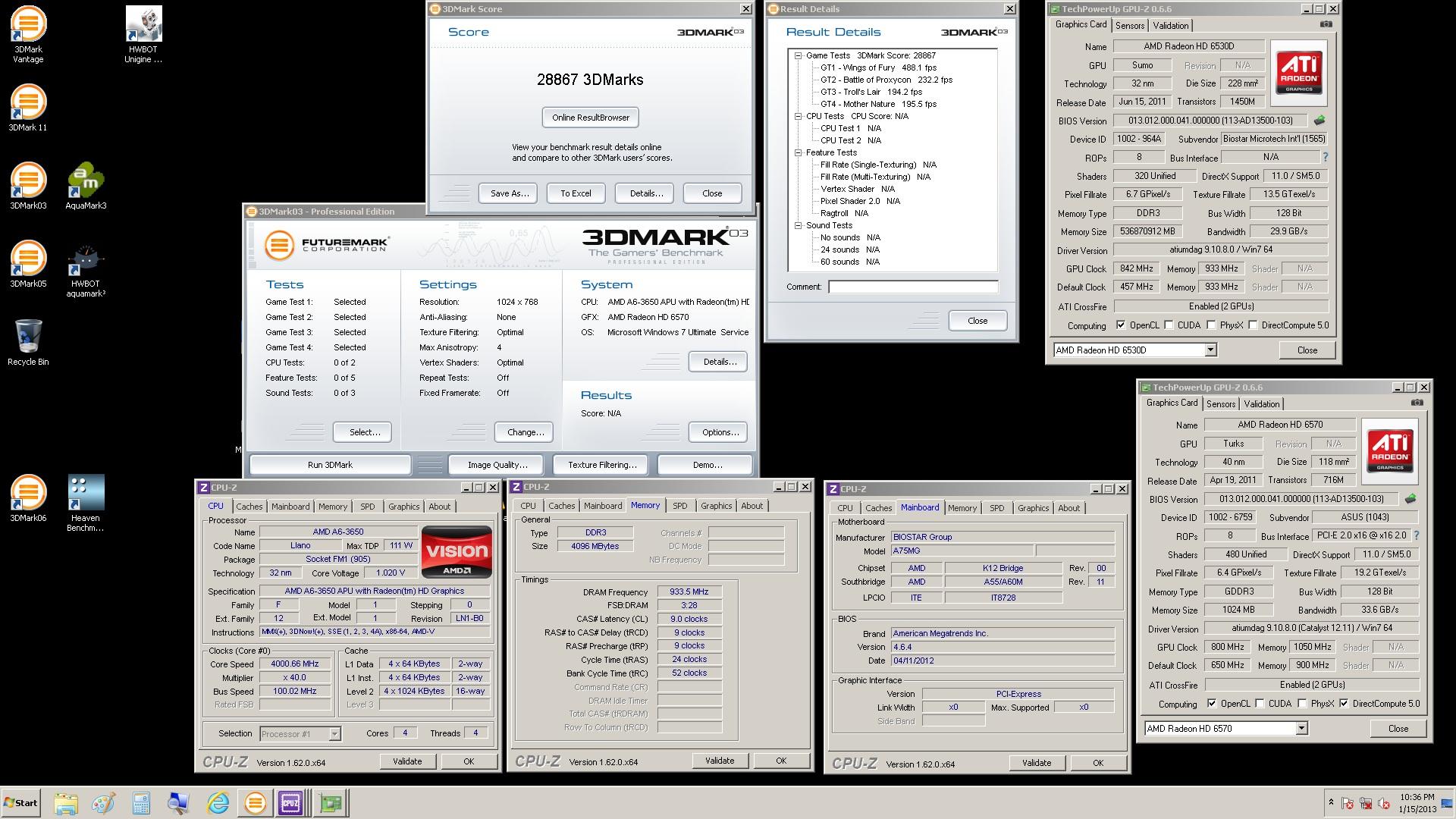The height and width of the screenshot is (819, 1456).
Task: Switch to the GPU-Z taskbar button
Action: pyautogui.click(x=331, y=803)
